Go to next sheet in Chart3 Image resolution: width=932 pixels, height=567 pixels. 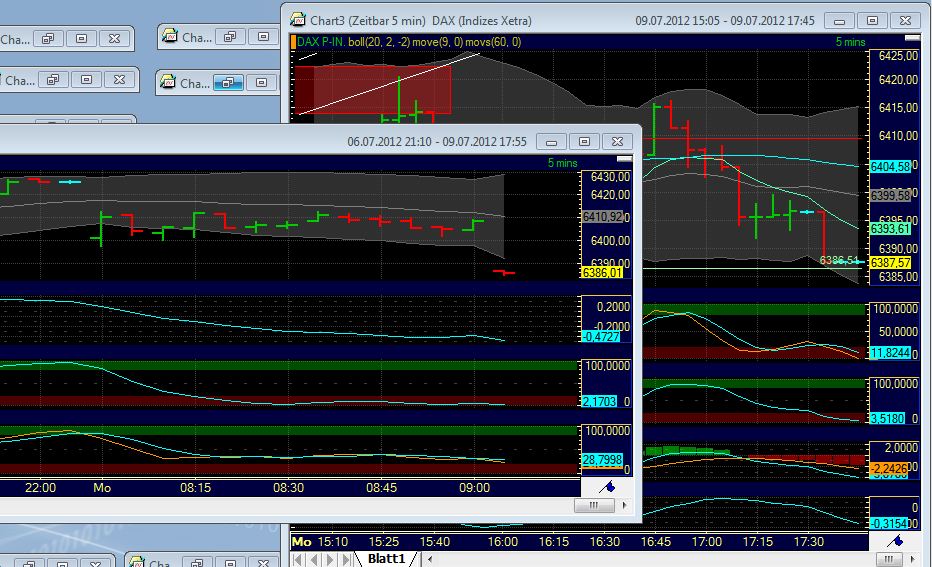point(330,559)
